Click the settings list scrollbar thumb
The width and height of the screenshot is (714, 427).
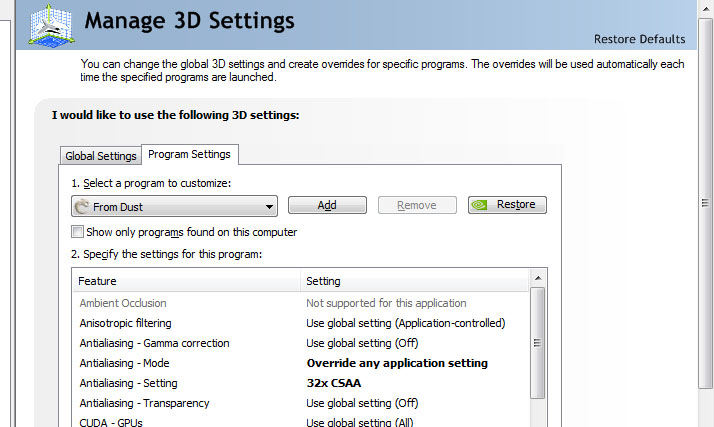pos(538,343)
